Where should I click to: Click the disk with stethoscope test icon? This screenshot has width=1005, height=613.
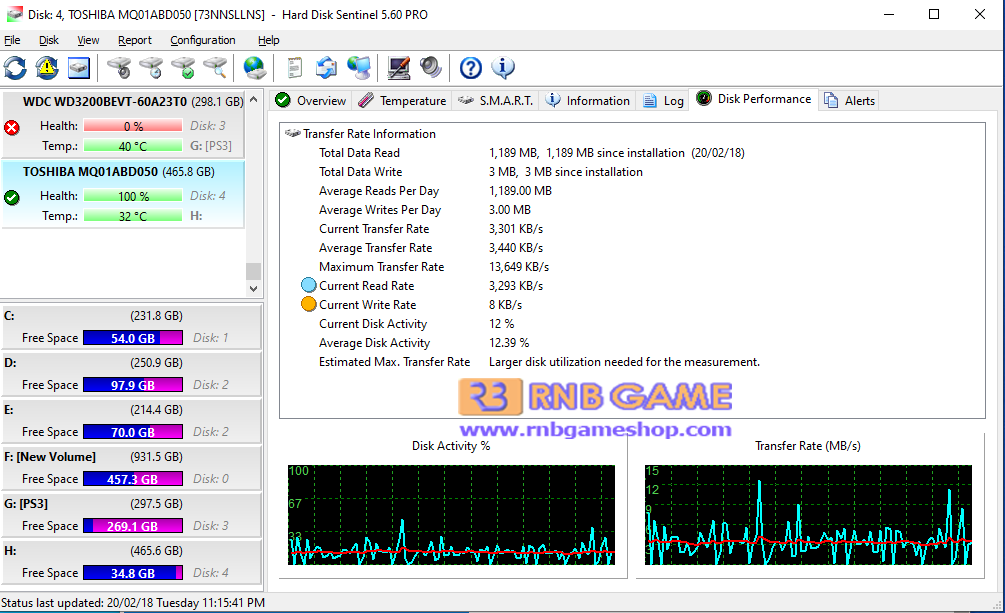(119, 67)
